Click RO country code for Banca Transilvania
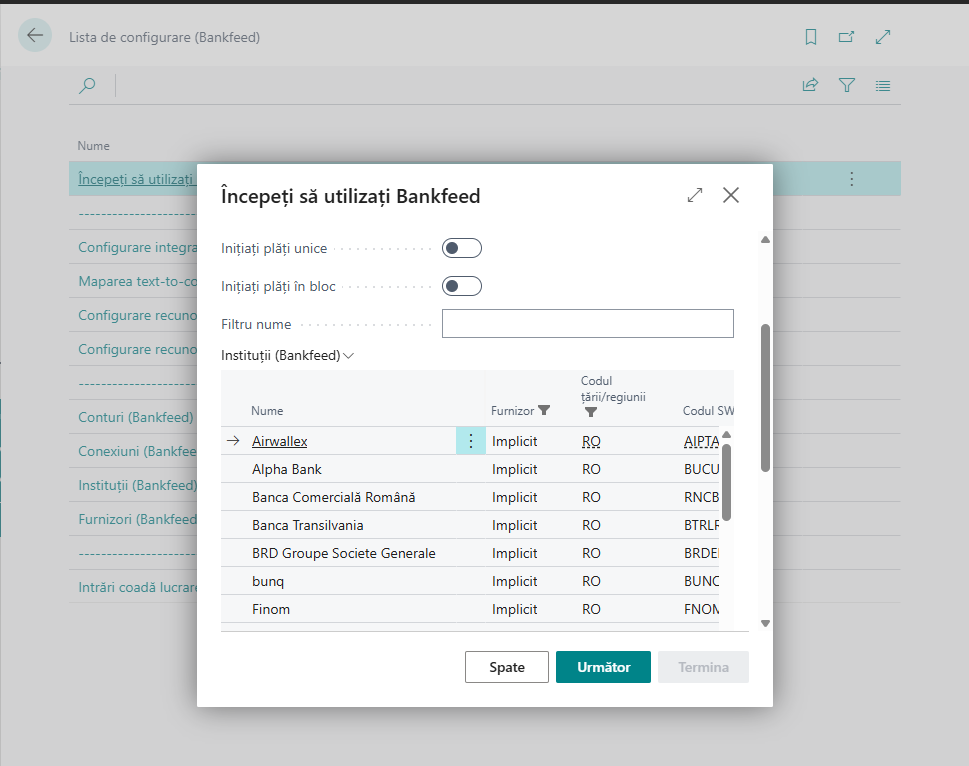Viewport: 969px width, 766px height. [591, 525]
